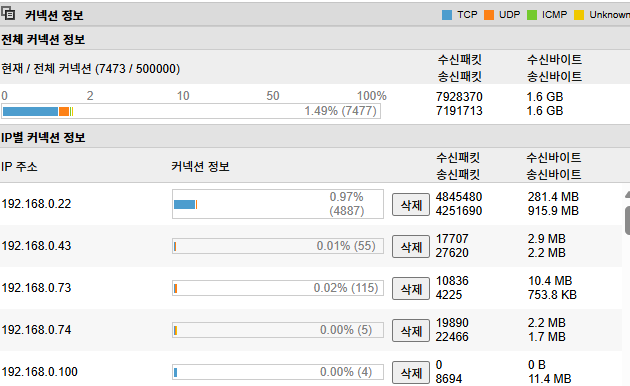The image size is (630, 386).
Task: Click the 전체 커넥션 정보 section header
Action: pyautogui.click(x=43, y=39)
